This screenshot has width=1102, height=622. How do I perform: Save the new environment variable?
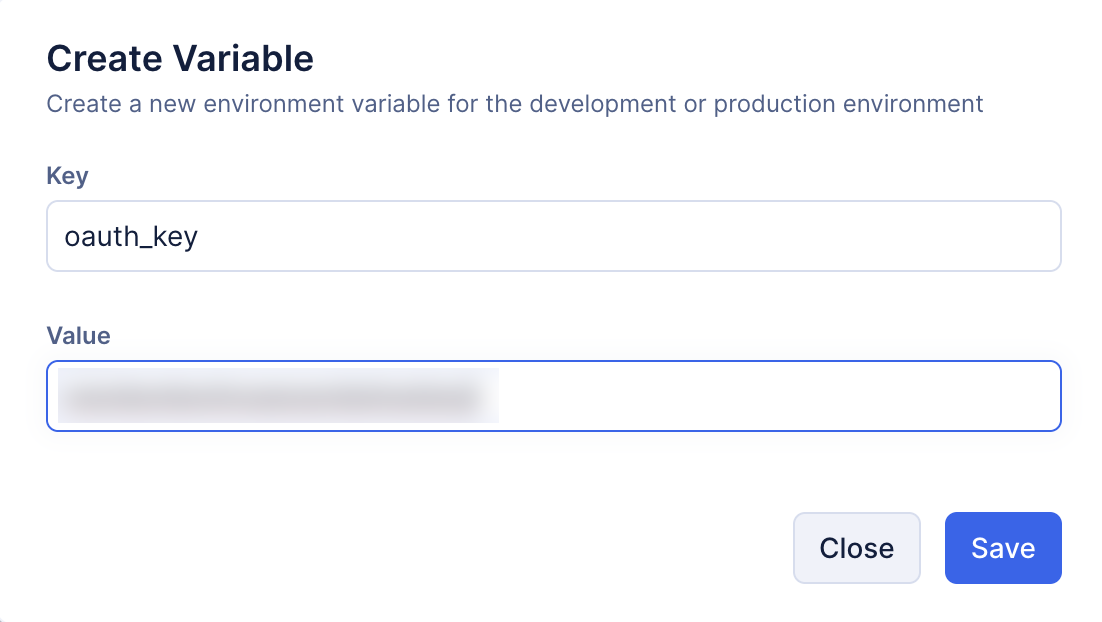point(1002,548)
